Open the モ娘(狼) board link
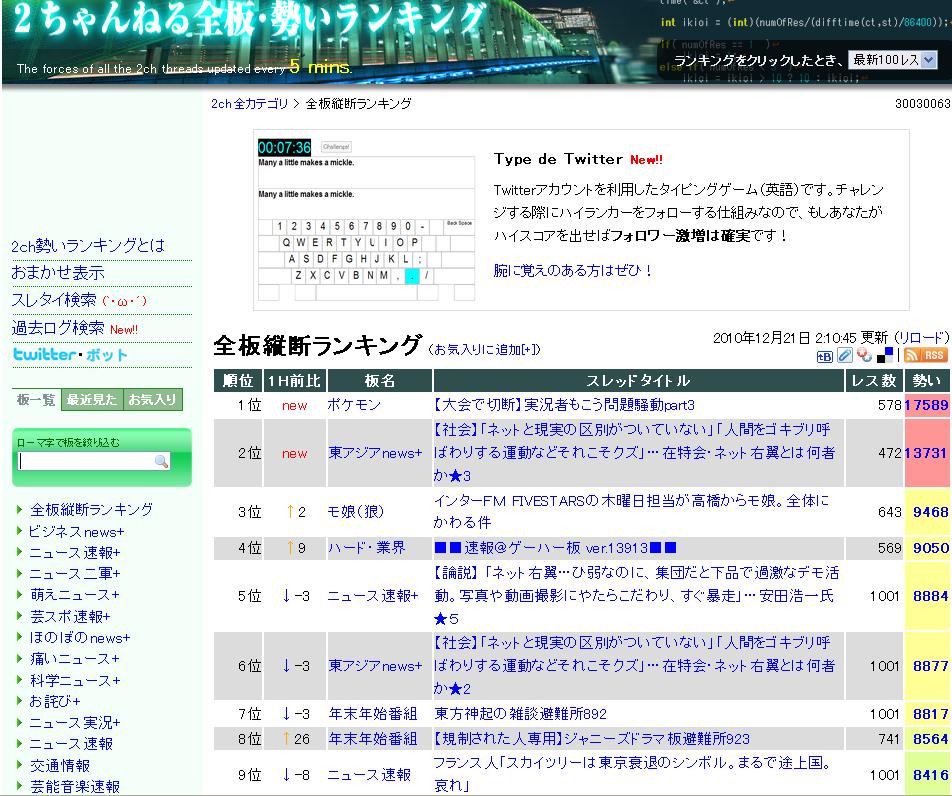Viewport: 952px width, 796px height. pyautogui.click(x=356, y=512)
